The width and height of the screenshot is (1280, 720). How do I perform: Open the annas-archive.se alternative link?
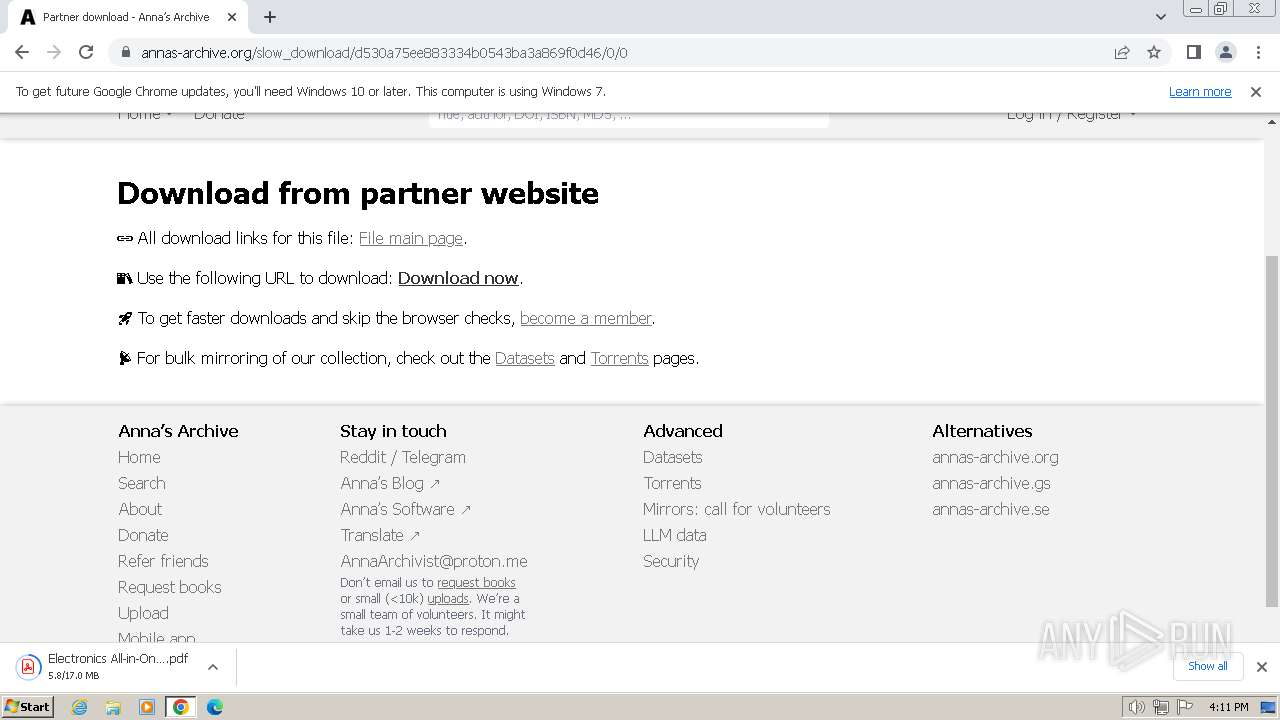tap(991, 509)
